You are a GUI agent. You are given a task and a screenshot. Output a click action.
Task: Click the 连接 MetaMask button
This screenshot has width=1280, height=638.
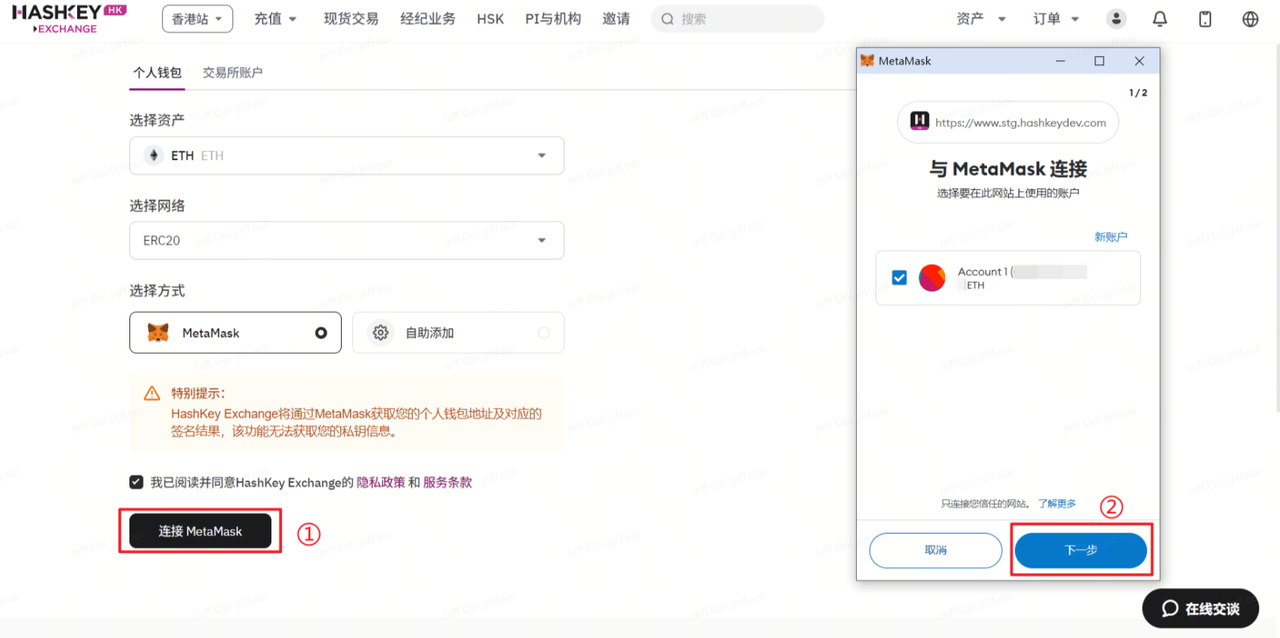[x=200, y=531]
